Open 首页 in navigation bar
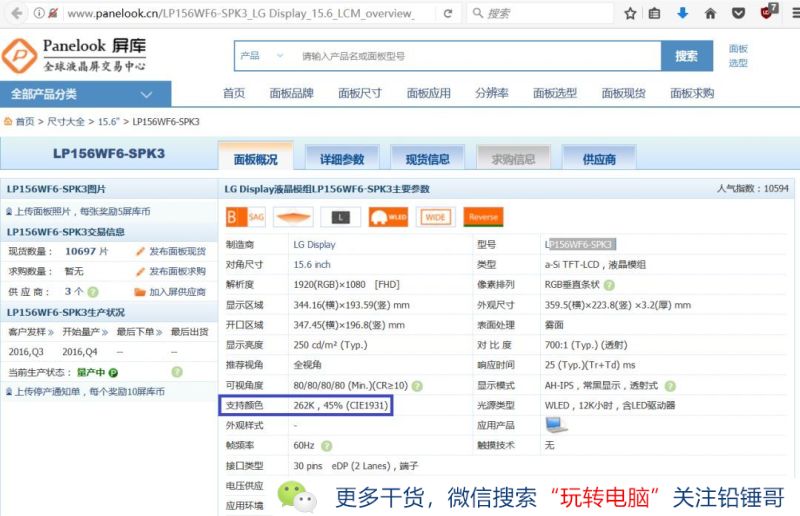 (234, 93)
